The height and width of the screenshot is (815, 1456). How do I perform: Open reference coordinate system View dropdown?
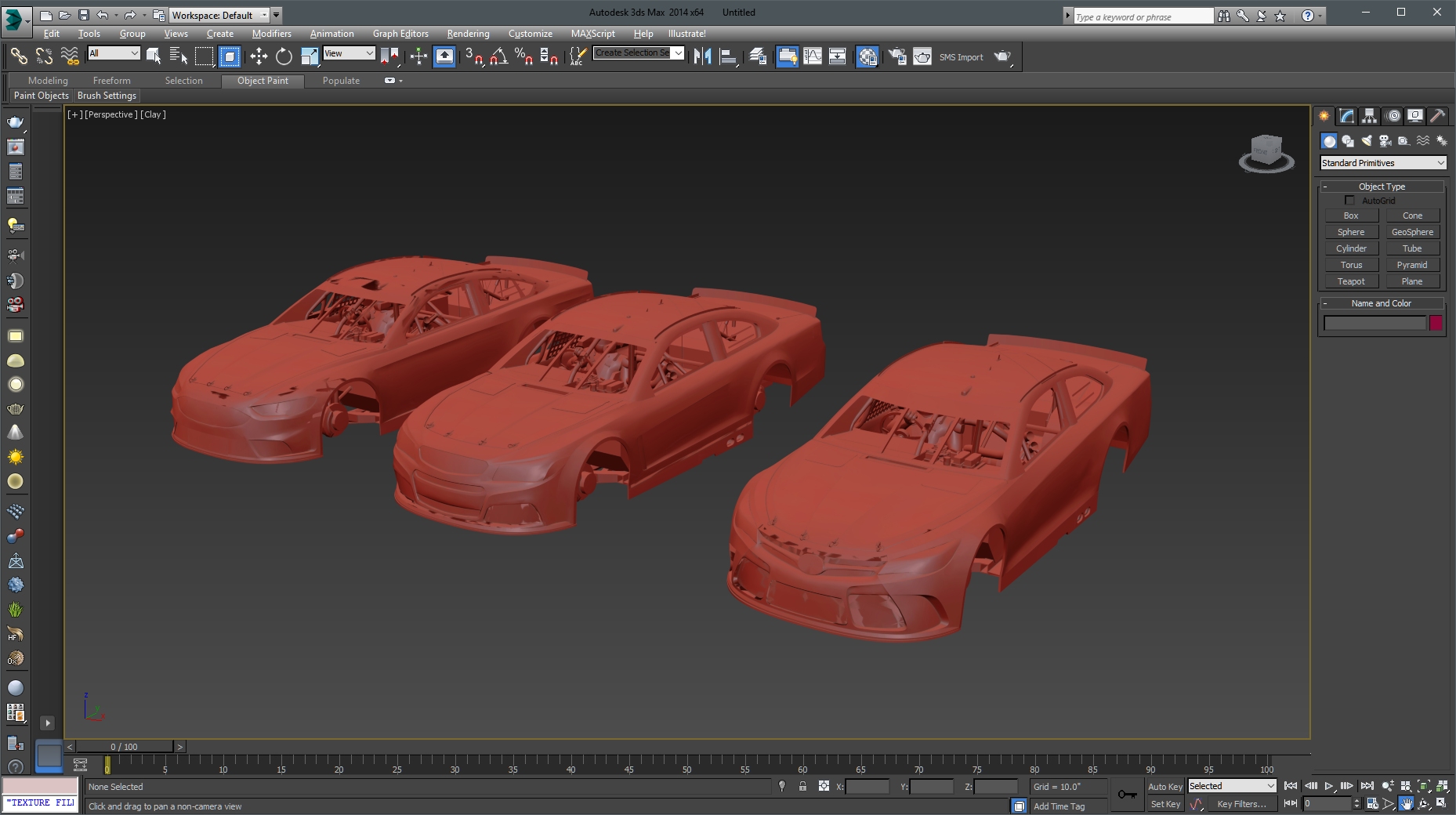pyautogui.click(x=350, y=53)
